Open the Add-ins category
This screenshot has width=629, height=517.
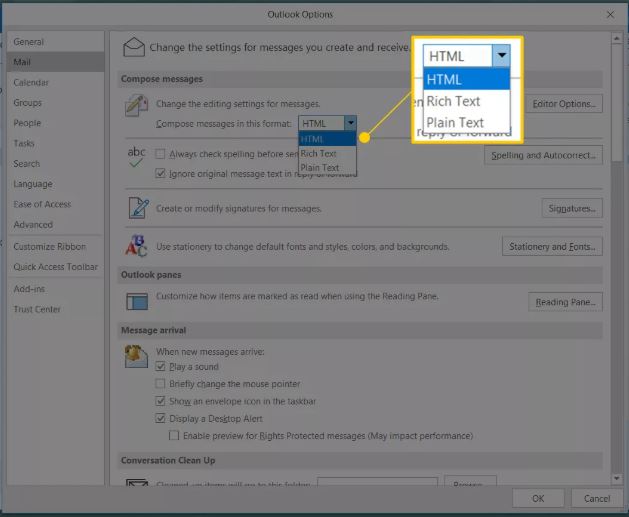coord(55,289)
